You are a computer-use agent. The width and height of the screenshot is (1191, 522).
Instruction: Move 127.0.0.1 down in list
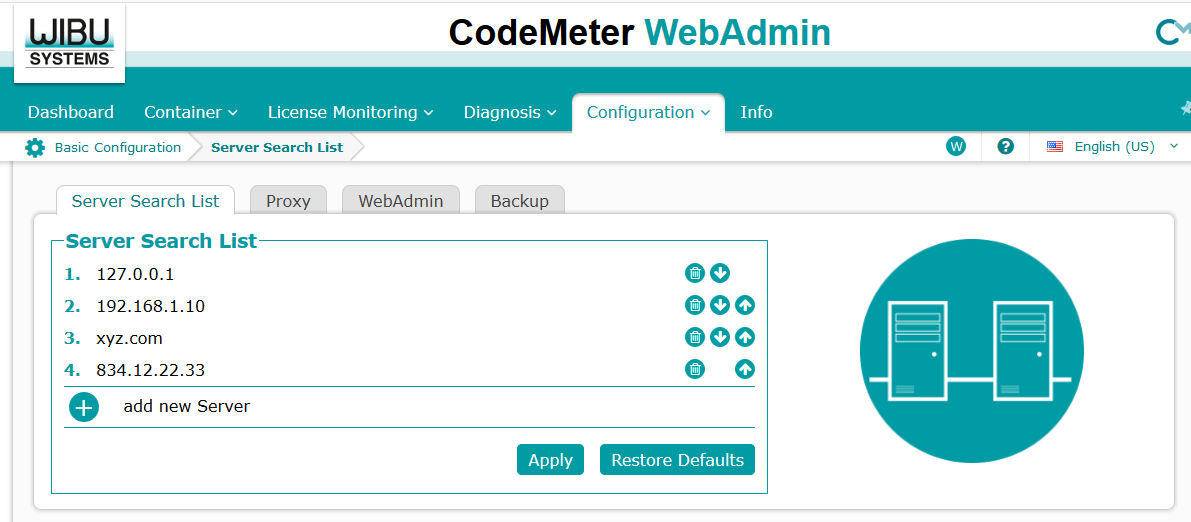(x=720, y=273)
